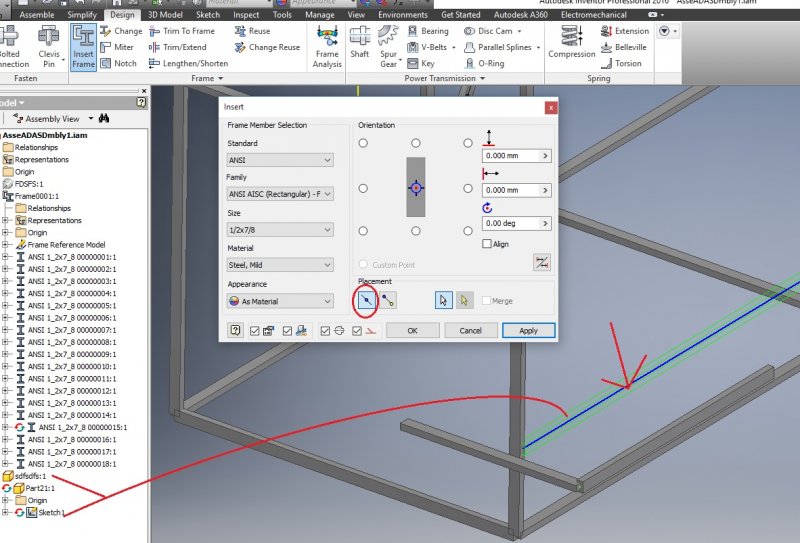Select the Extension spring tool
The image size is (800, 543).
coord(625,31)
